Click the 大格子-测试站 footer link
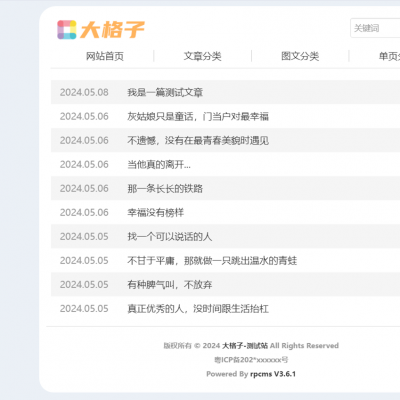 [x=245, y=346]
